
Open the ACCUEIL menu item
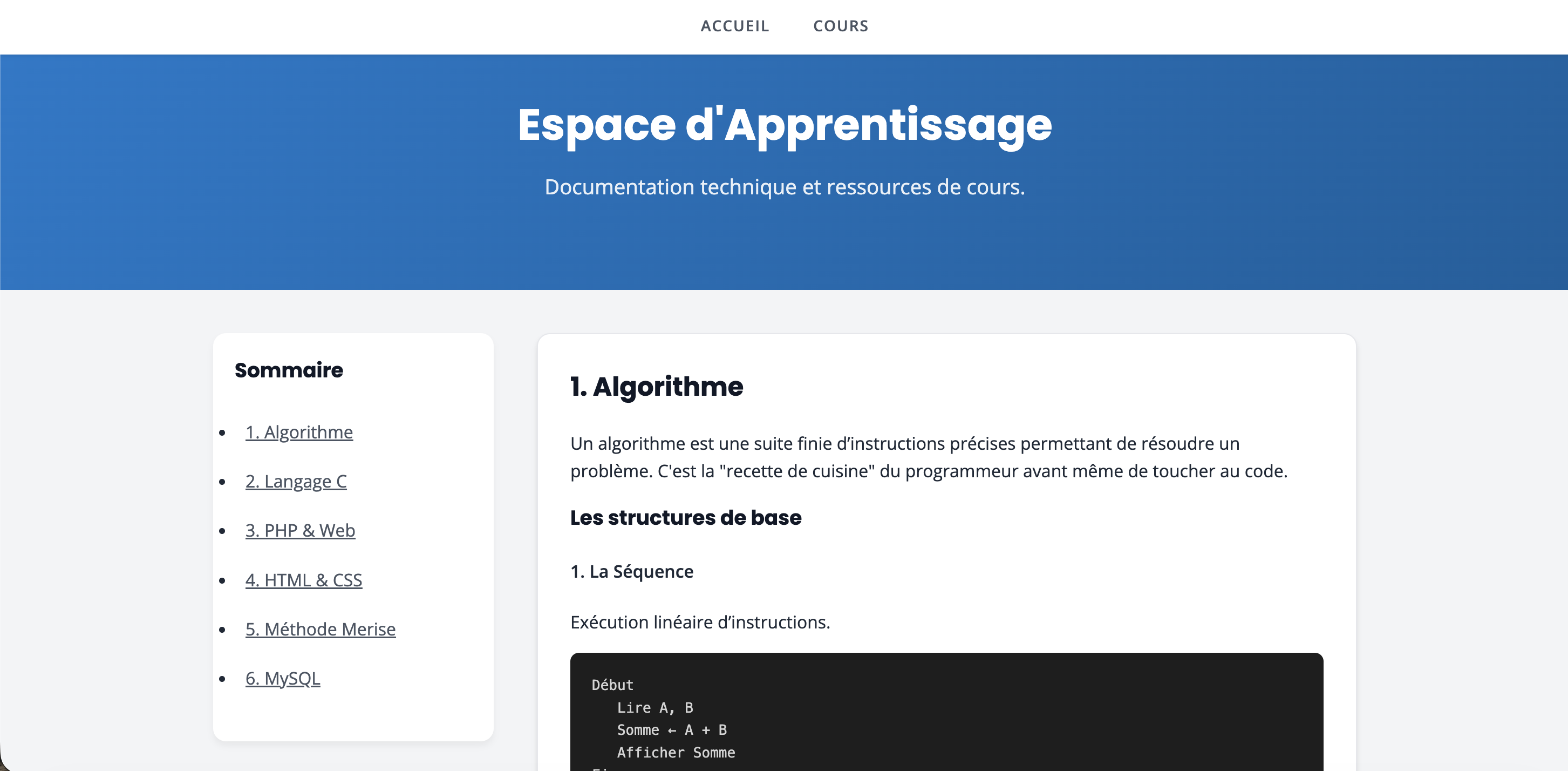coord(735,26)
